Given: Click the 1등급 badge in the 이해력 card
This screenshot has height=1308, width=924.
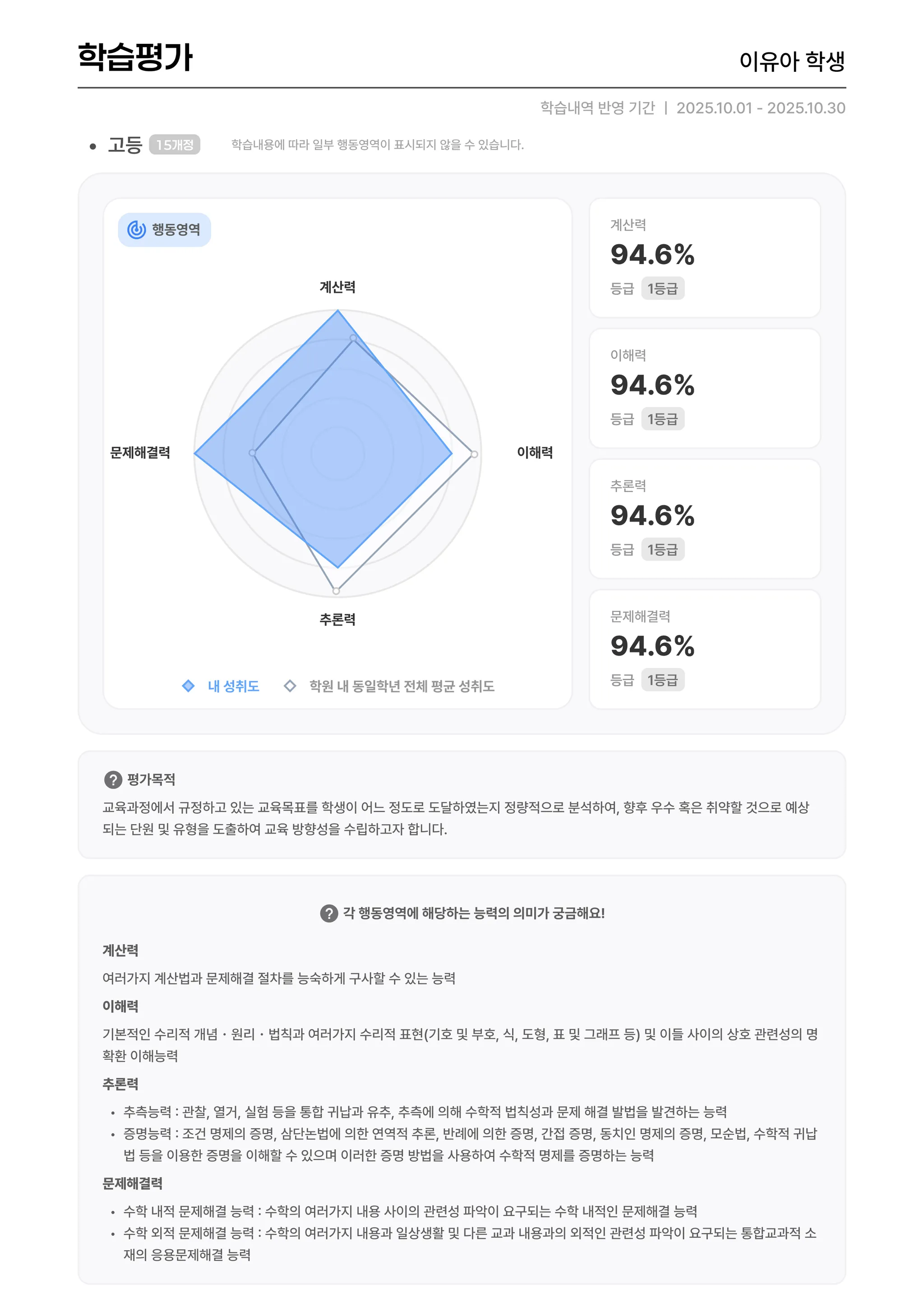Looking at the screenshot, I should point(663,419).
